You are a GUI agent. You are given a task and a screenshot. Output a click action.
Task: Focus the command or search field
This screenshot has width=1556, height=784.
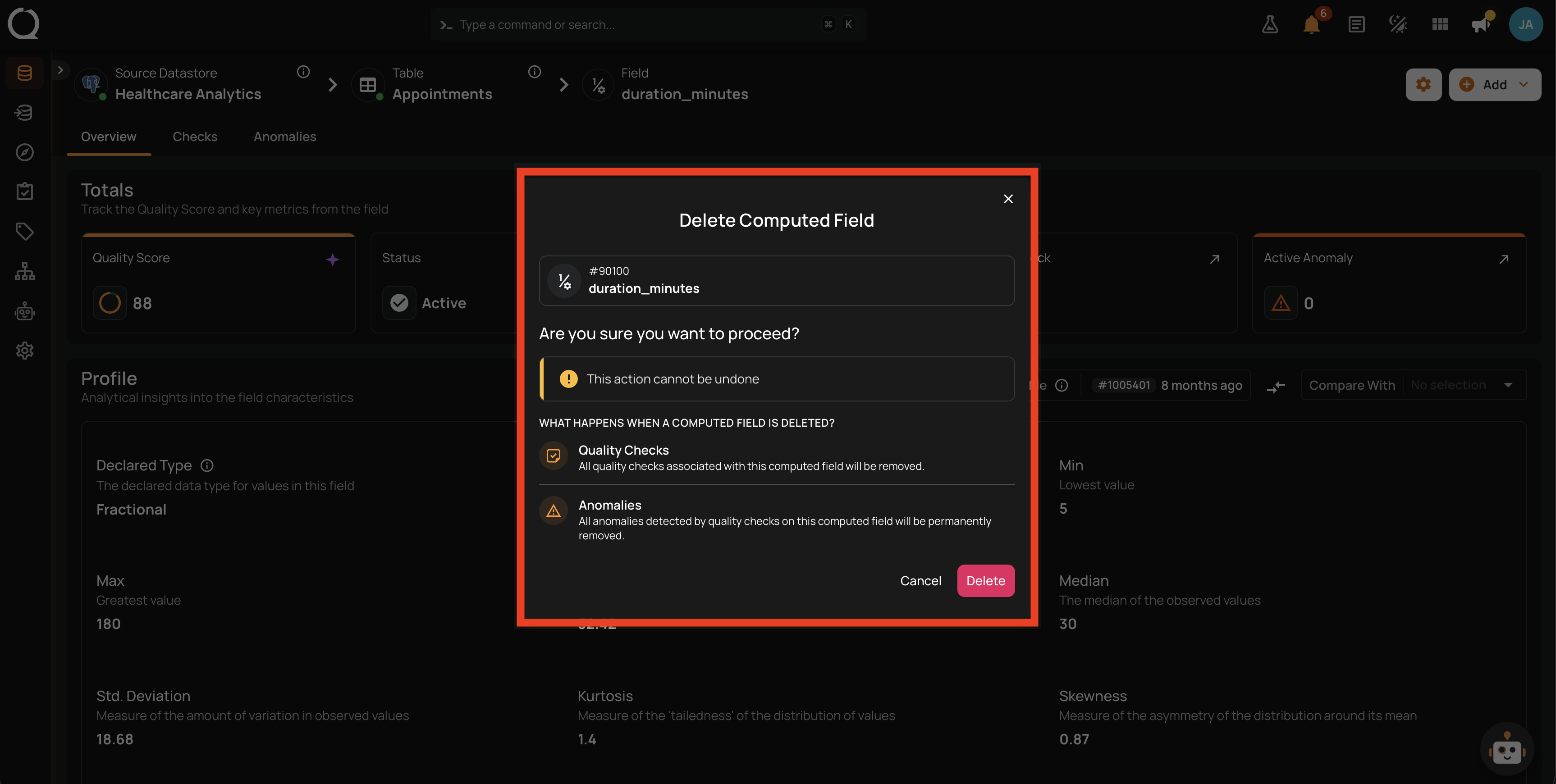coord(649,24)
